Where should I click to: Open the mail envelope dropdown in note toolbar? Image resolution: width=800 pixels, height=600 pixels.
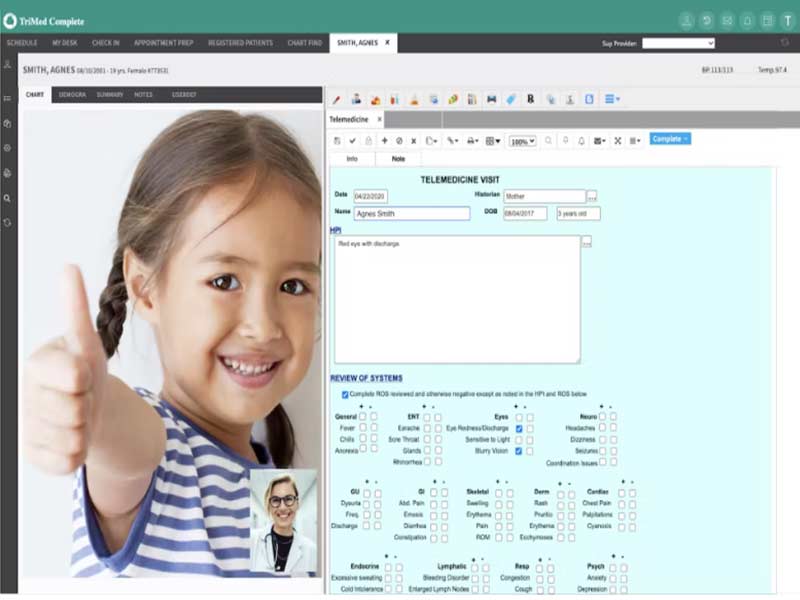pyautogui.click(x=599, y=141)
